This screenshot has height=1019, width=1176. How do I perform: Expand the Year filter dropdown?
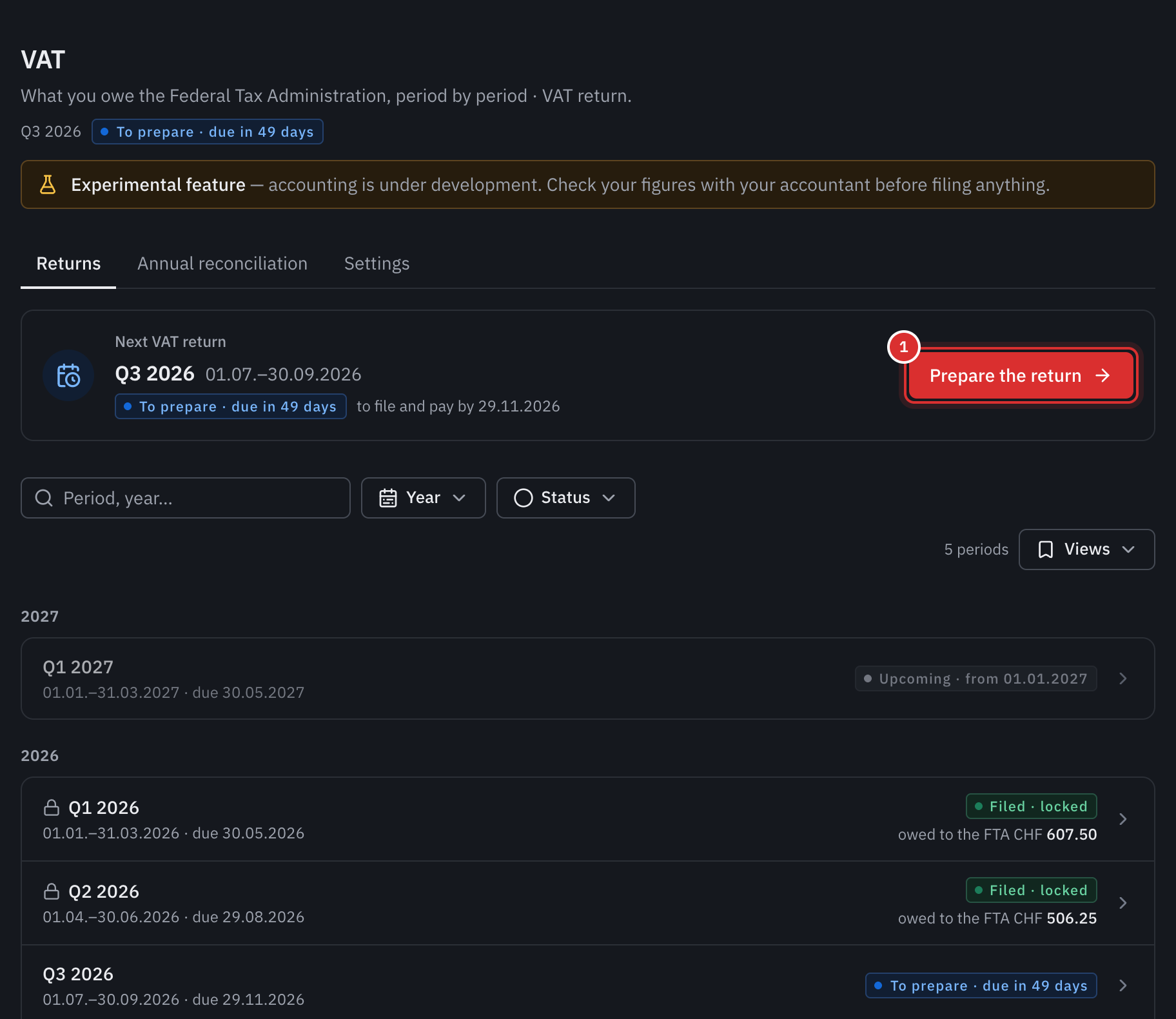click(424, 498)
